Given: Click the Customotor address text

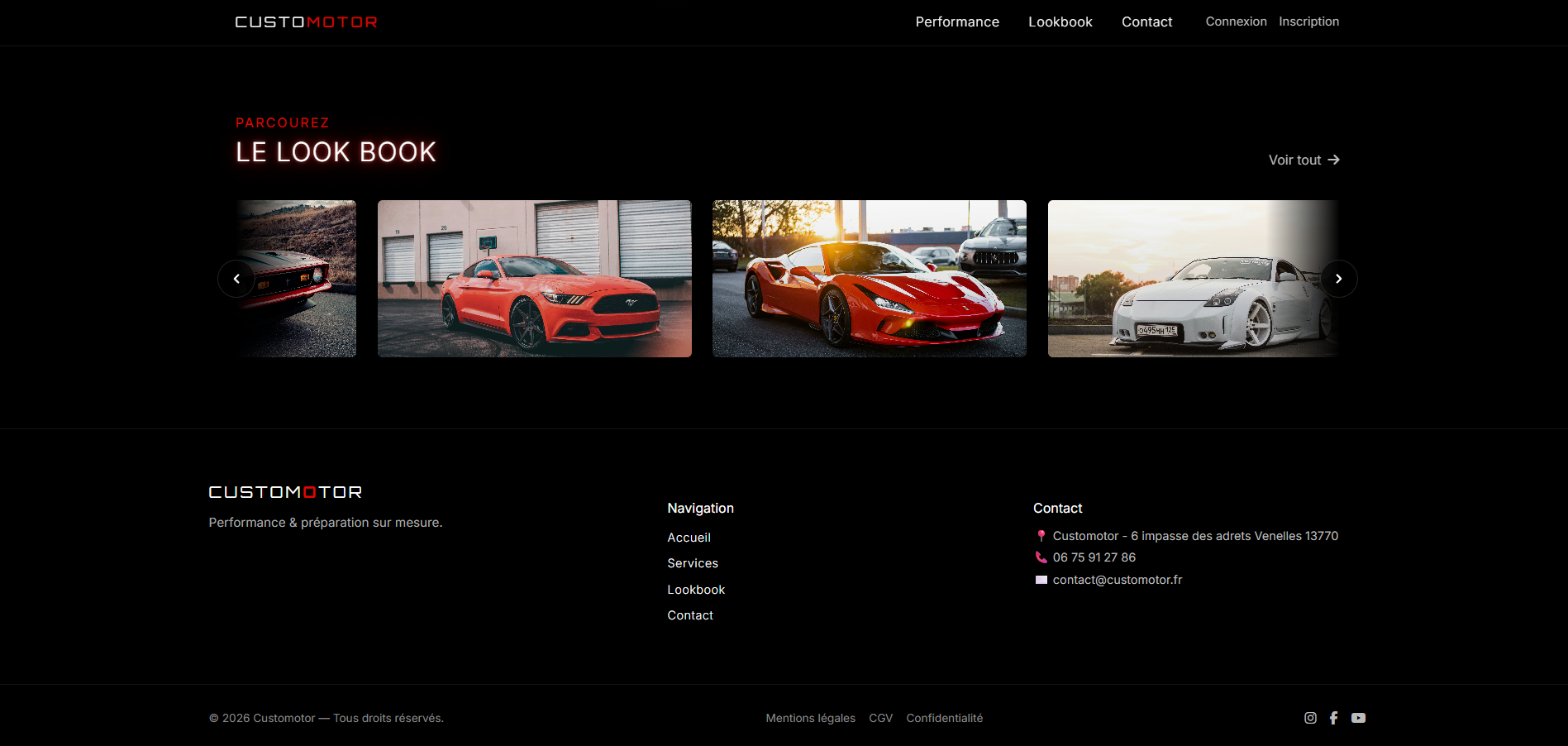Looking at the screenshot, I should click(1195, 536).
